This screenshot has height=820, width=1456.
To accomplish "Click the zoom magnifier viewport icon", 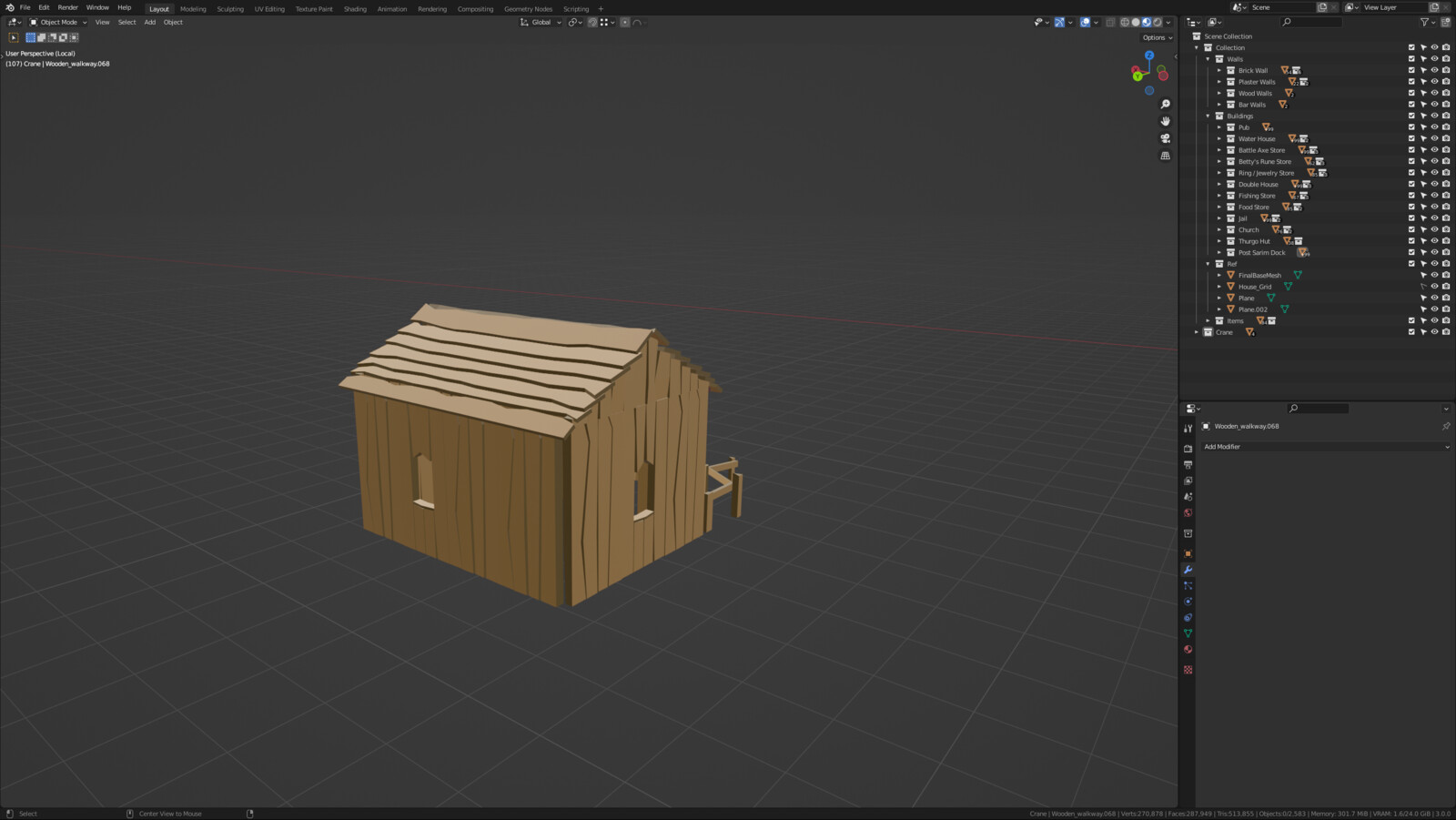I will (1165, 104).
